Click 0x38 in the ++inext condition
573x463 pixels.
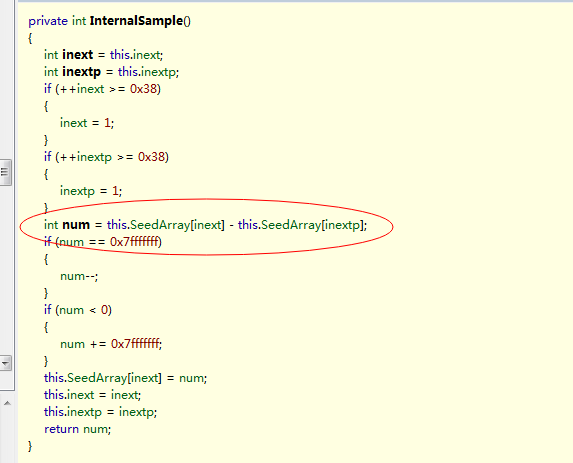[144, 89]
